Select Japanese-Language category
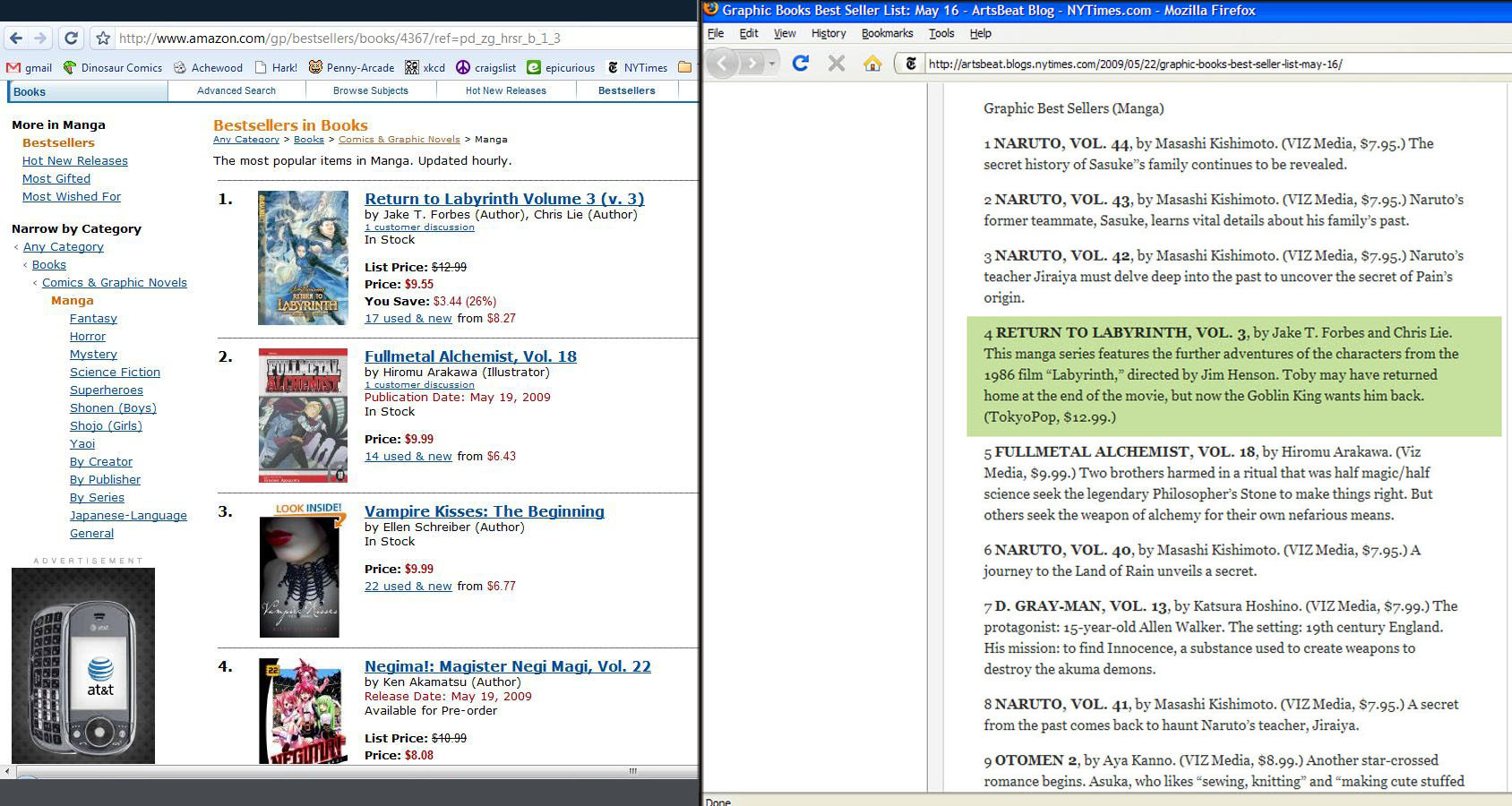The image size is (1512, 806). (x=128, y=515)
